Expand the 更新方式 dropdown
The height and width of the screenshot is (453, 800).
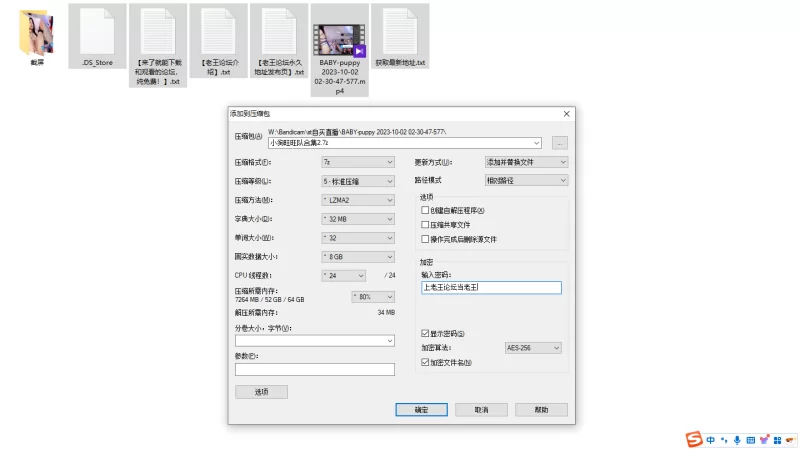coord(526,162)
